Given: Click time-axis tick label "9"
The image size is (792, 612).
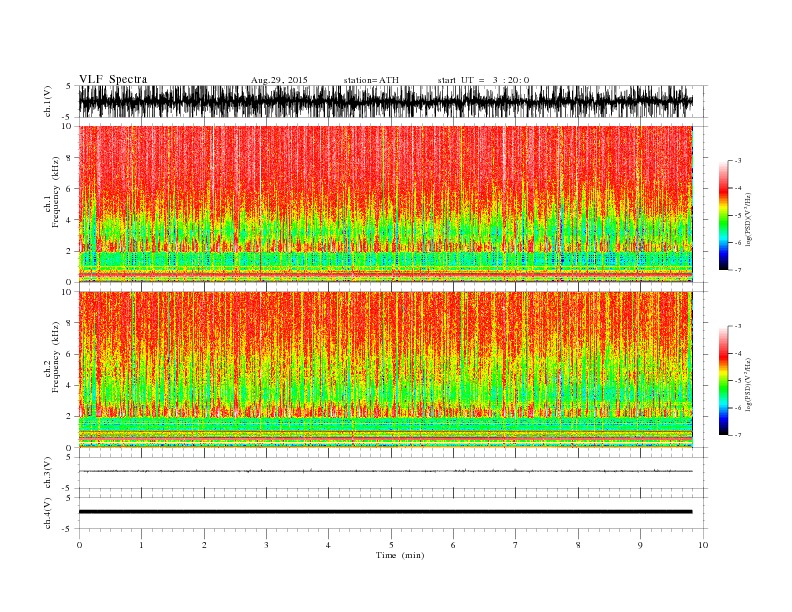Looking at the screenshot, I should (640, 545).
